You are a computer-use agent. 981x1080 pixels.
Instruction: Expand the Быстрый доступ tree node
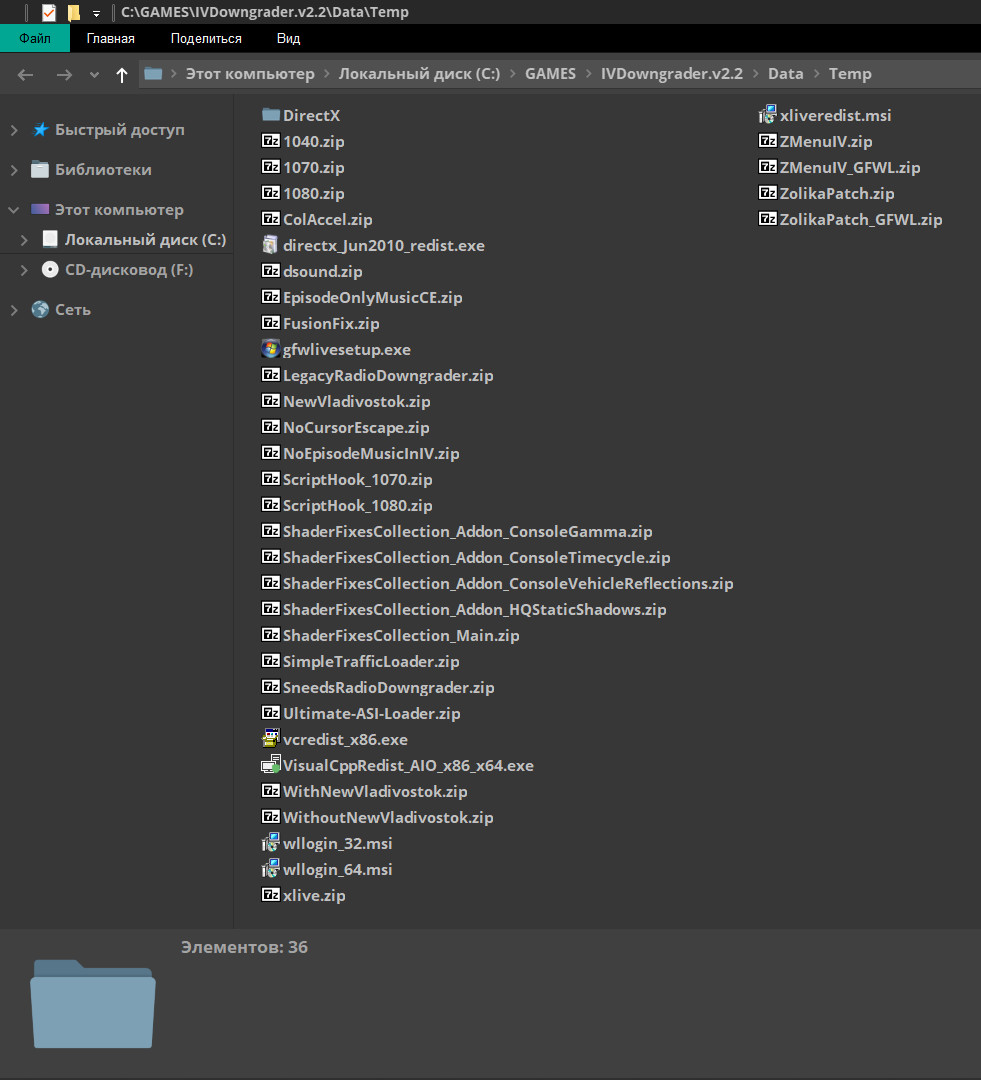click(14, 129)
